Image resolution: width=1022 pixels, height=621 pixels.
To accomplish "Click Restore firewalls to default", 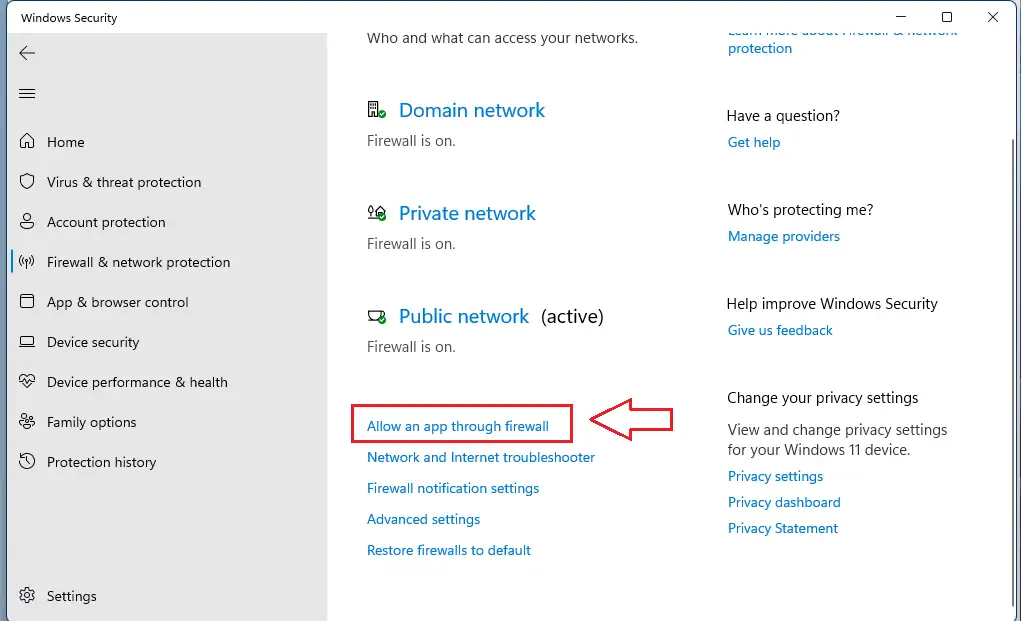I will [x=448, y=550].
